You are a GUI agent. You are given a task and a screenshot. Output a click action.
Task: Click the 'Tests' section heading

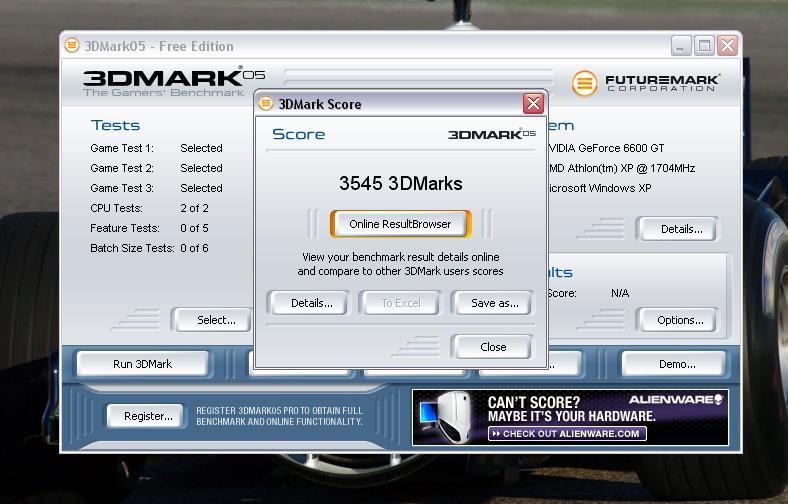[116, 125]
